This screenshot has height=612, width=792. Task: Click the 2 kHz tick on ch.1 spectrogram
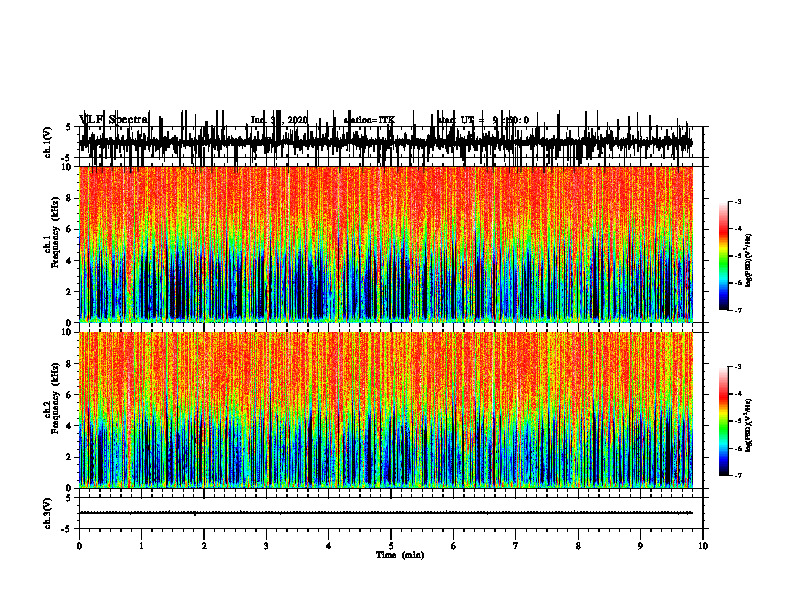[69, 291]
